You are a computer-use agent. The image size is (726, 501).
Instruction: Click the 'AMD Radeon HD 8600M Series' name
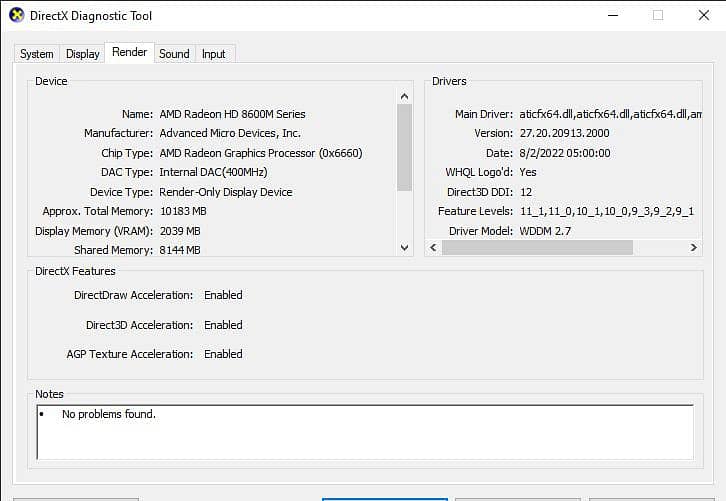[x=232, y=114]
